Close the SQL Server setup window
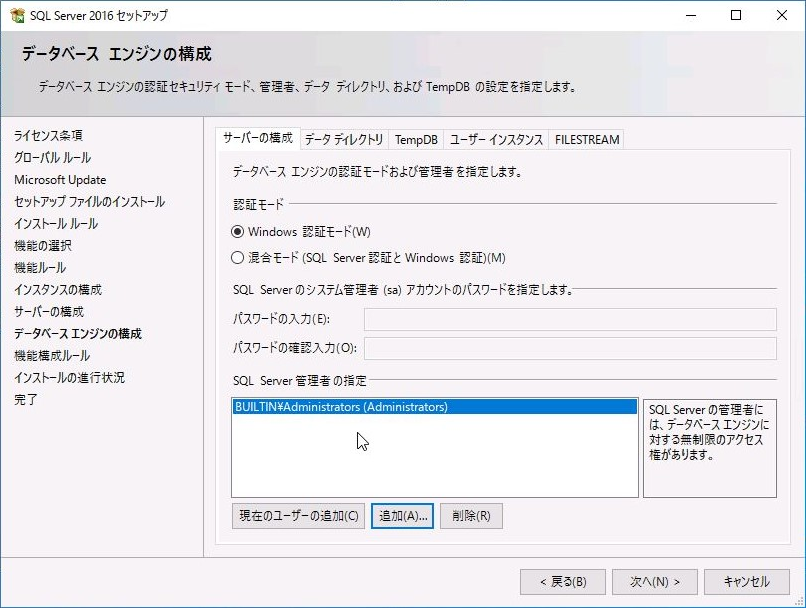The image size is (806, 608). [x=782, y=15]
